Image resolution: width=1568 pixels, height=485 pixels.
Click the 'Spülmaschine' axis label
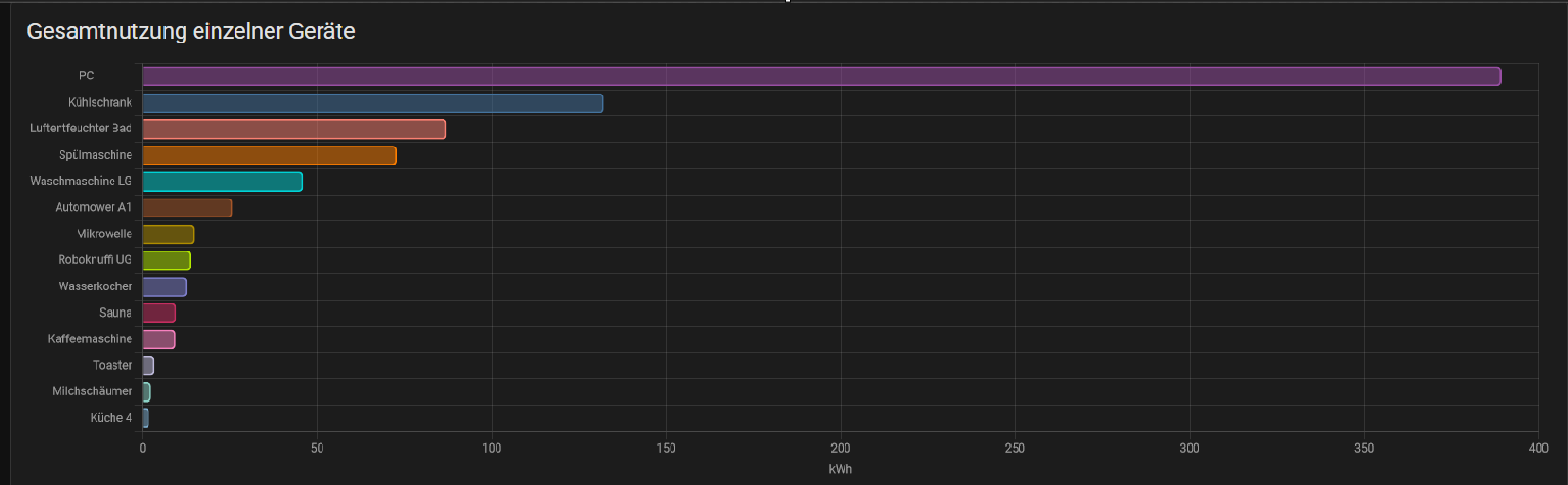(x=96, y=155)
